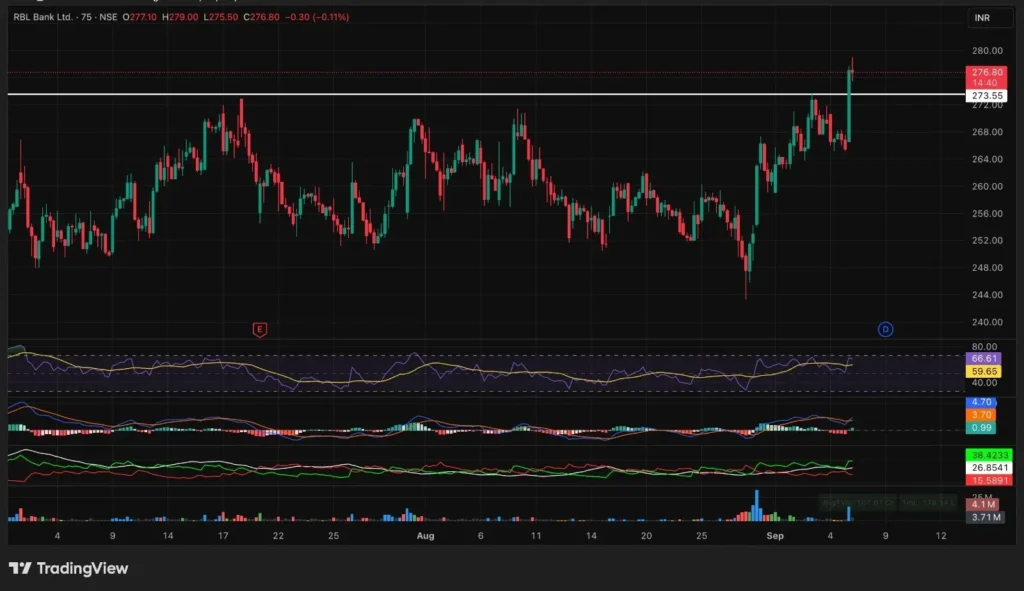Viewport: 1024px width, 591px height.
Task: Click the Aug label on time axis
Action: [x=425, y=536]
